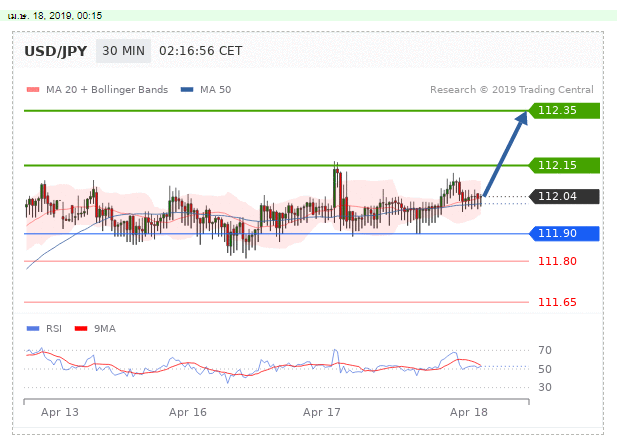The height and width of the screenshot is (444, 617).
Task: Click the green 112.35 target price tag
Action: click(565, 111)
